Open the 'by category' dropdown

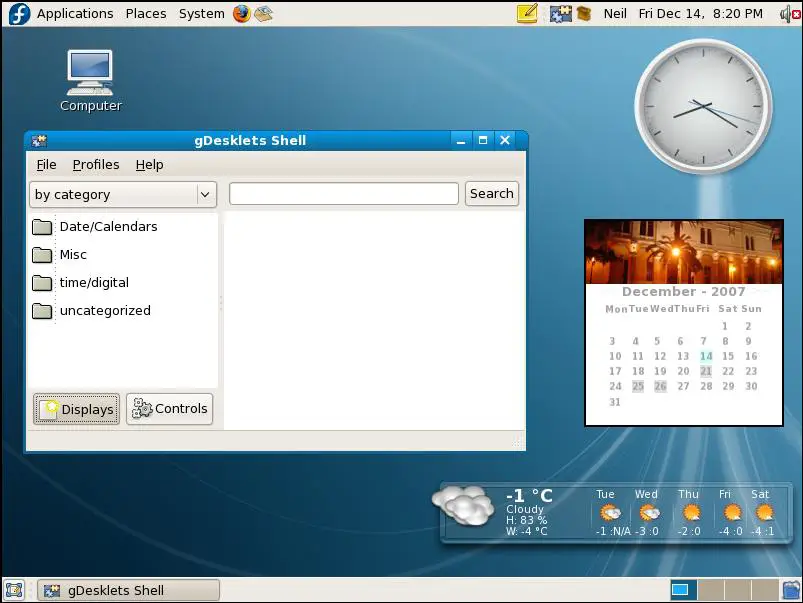coord(123,194)
